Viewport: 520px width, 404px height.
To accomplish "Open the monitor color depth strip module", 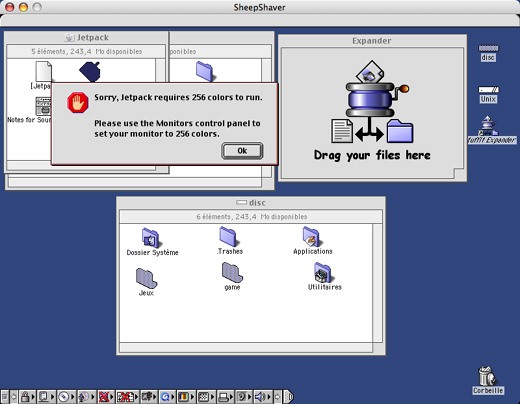I will (186, 397).
